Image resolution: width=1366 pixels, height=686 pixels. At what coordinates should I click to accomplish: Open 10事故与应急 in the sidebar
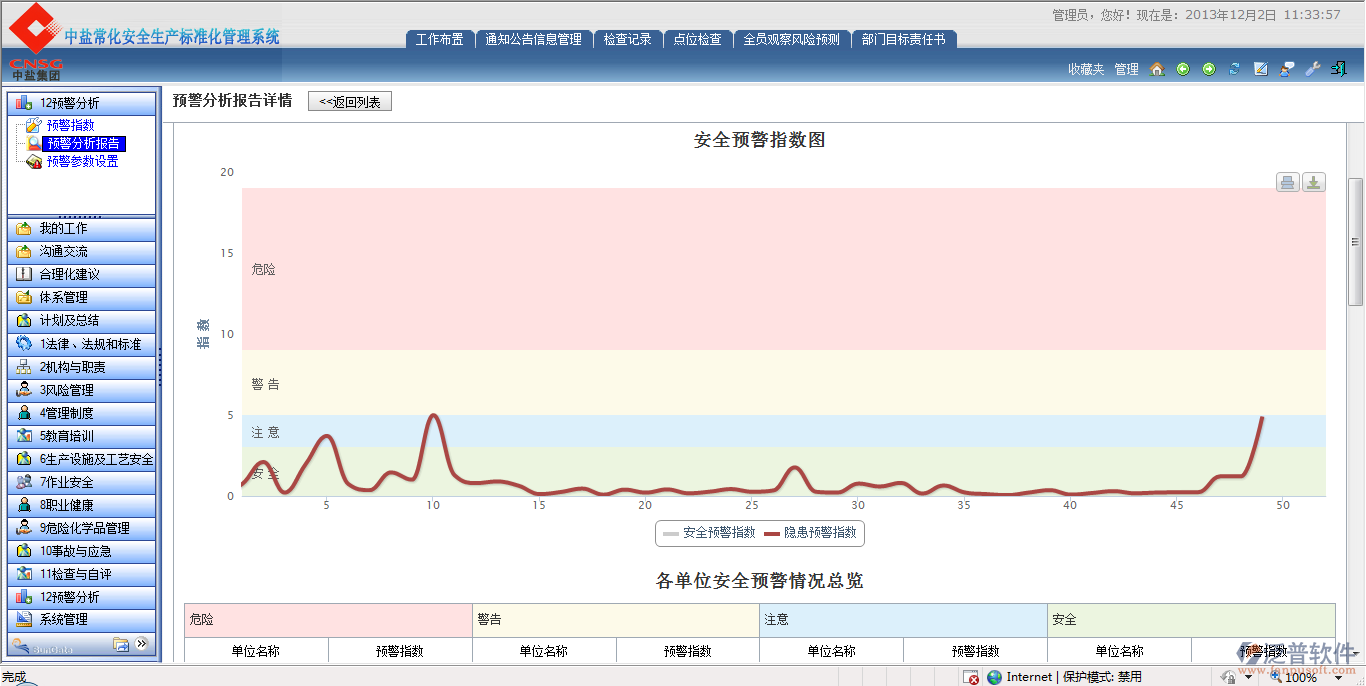82,551
